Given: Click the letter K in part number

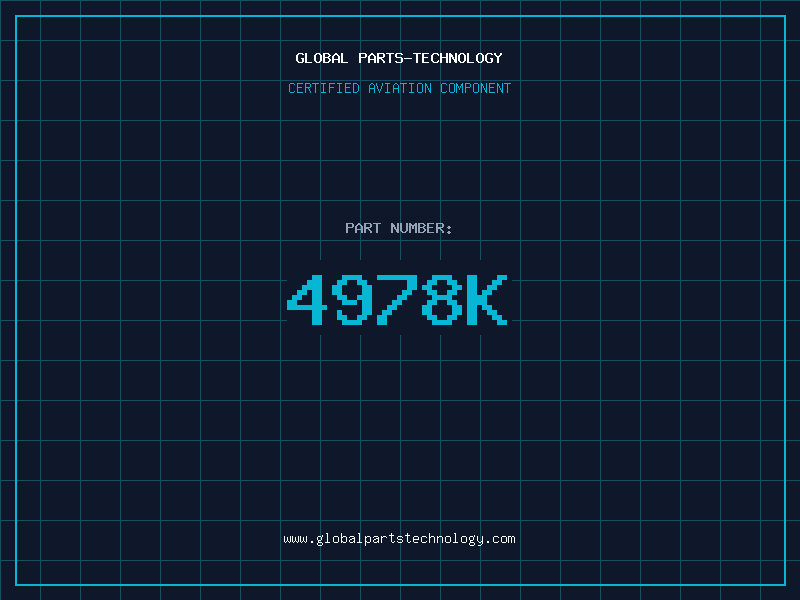Looking at the screenshot, I should tap(487, 299).
